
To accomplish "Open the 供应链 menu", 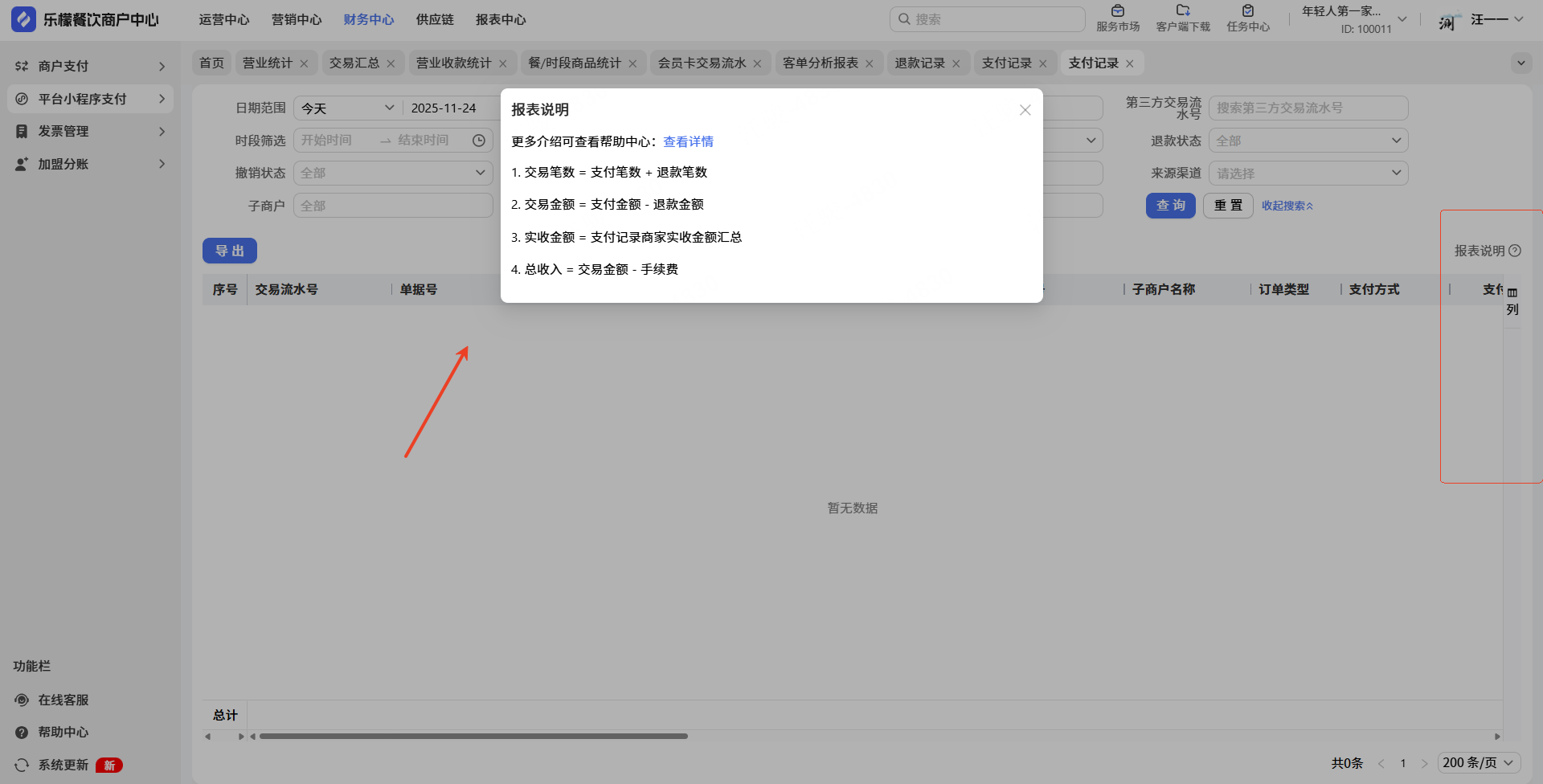I will (435, 19).
